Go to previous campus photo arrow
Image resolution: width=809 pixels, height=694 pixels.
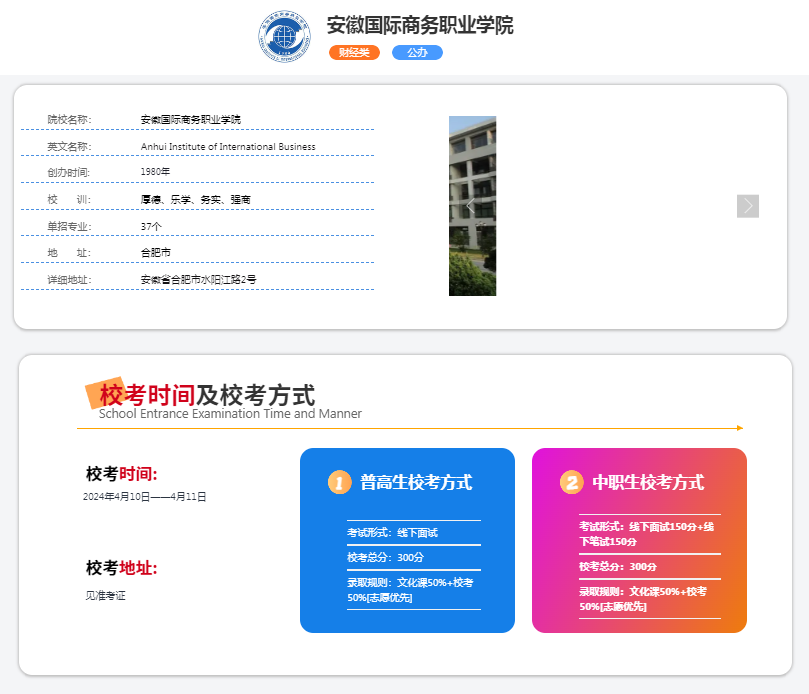click(471, 206)
